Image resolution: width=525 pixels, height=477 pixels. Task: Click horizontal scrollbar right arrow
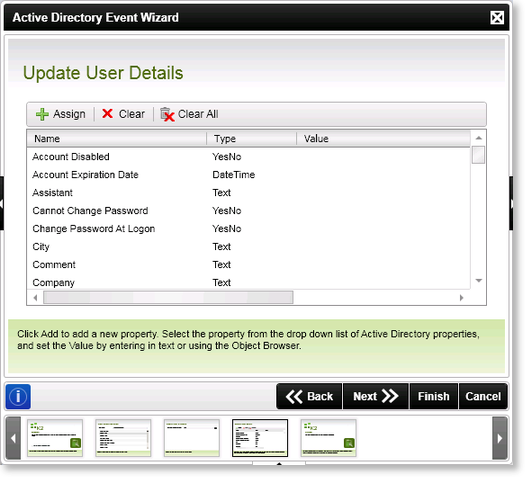pos(461,298)
